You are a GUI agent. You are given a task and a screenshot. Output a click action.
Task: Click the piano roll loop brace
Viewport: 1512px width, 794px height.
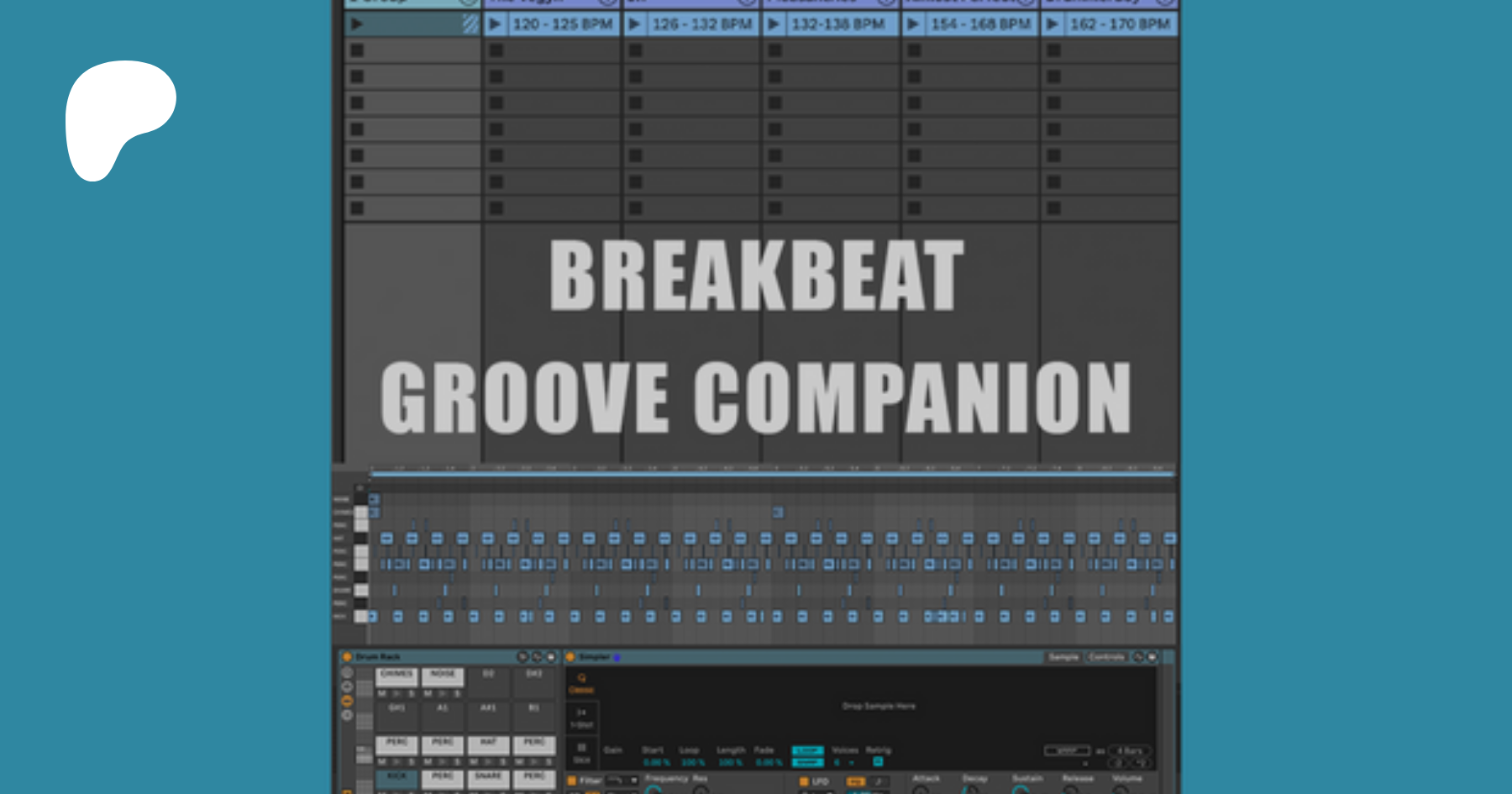773,475
